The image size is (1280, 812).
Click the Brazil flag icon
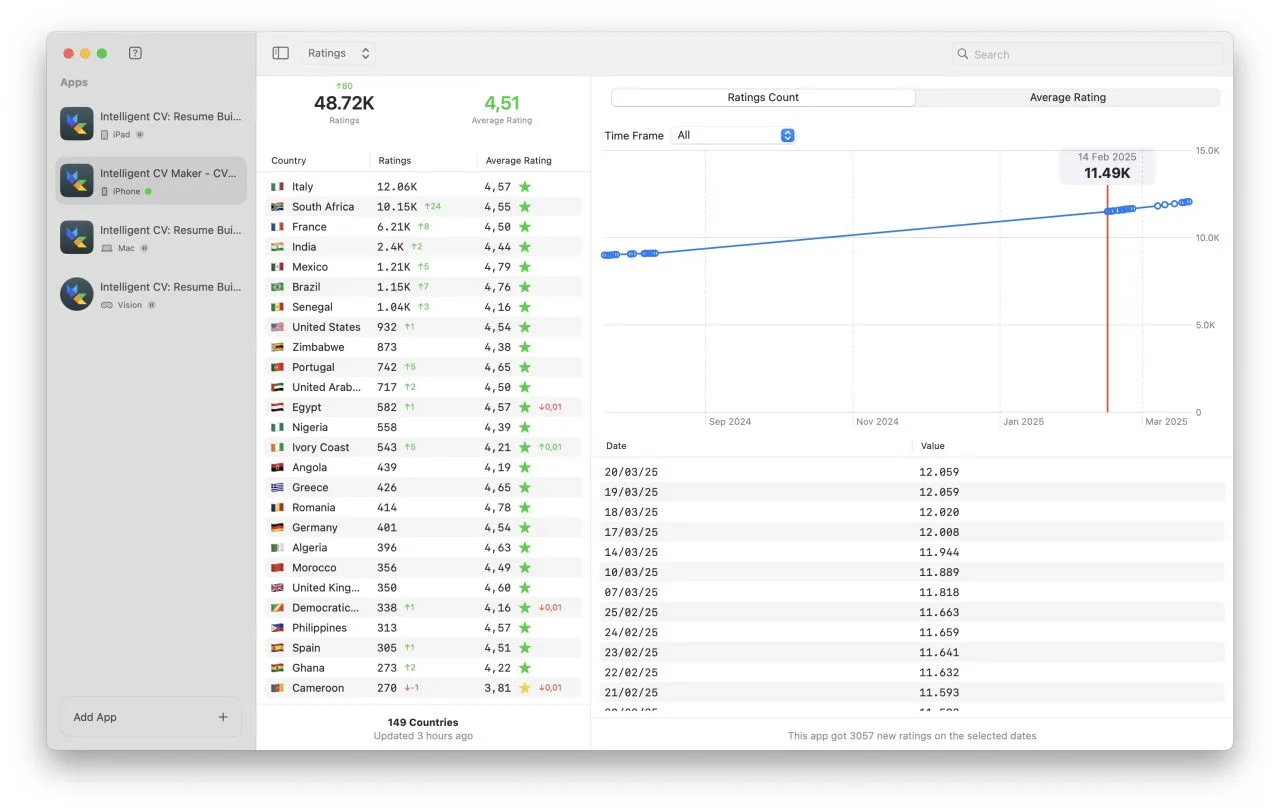pyautogui.click(x=278, y=287)
